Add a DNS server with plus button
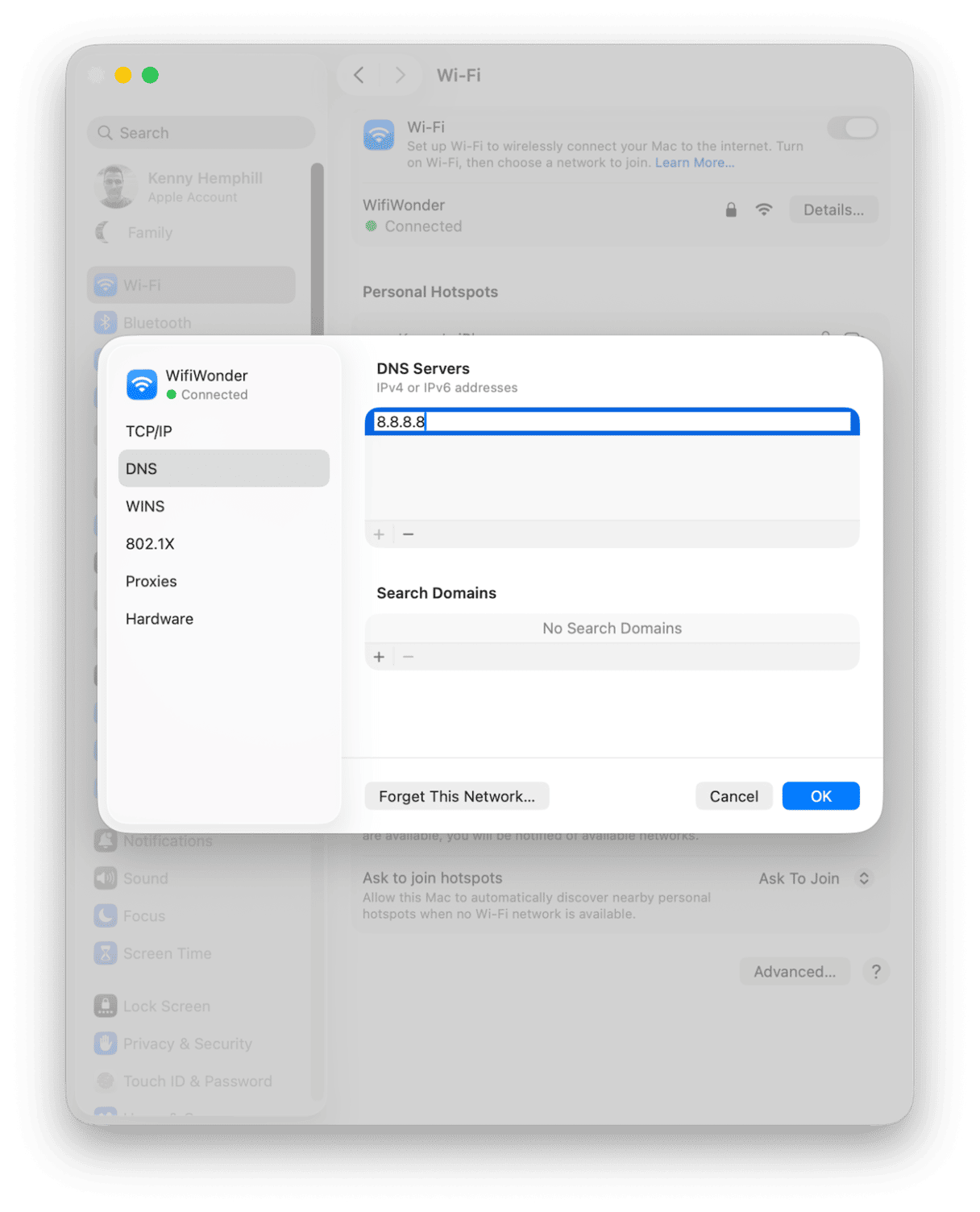 tap(379, 534)
